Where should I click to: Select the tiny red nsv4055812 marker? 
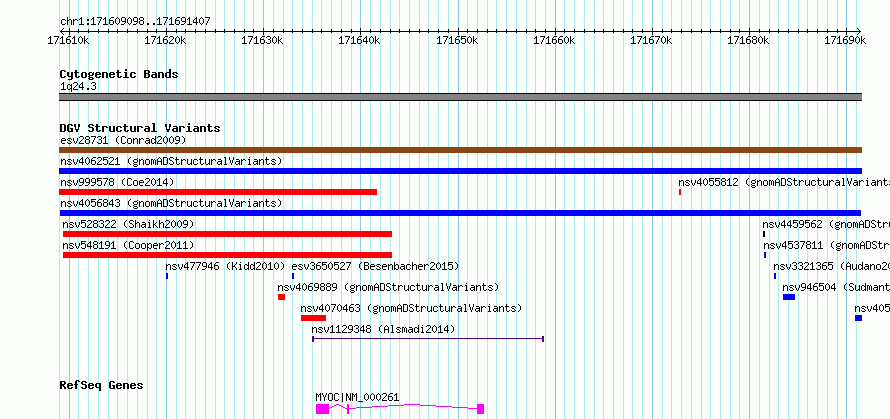pos(680,192)
